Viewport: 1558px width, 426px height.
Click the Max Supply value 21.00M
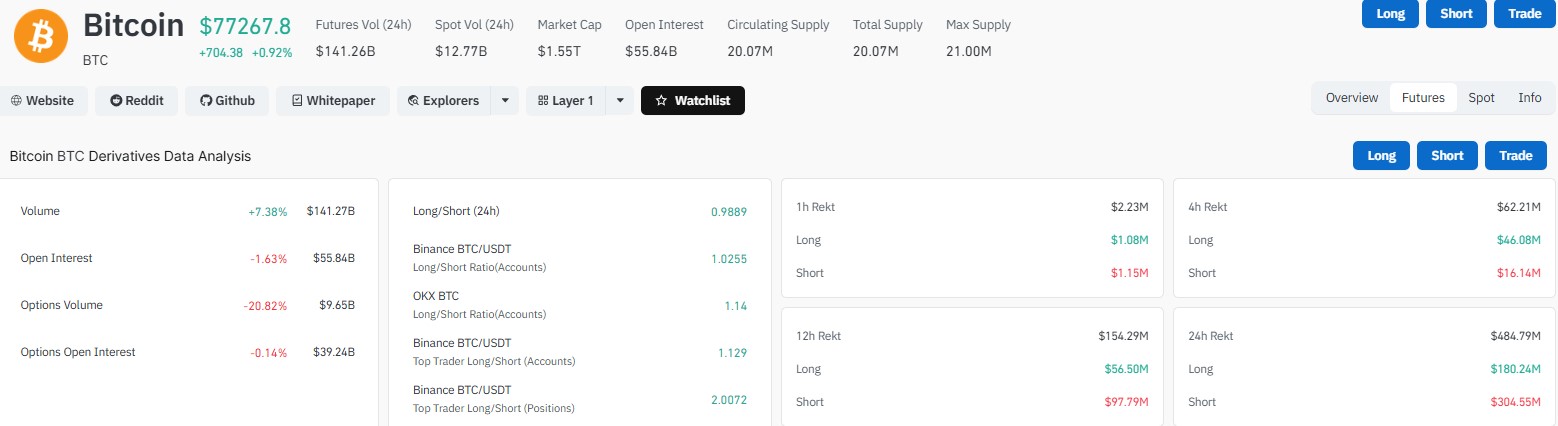coord(968,50)
